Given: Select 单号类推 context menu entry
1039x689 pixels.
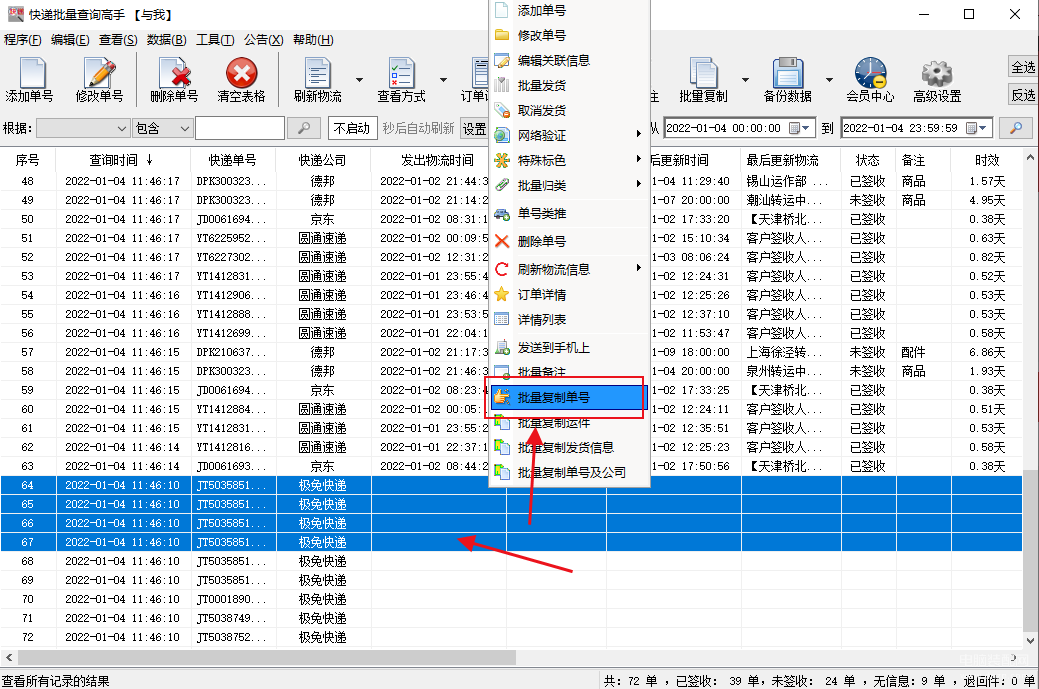Looking at the screenshot, I should (x=570, y=213).
